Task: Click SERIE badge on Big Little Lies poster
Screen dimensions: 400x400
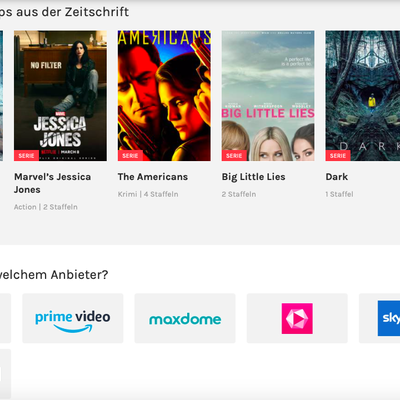Action: click(234, 156)
